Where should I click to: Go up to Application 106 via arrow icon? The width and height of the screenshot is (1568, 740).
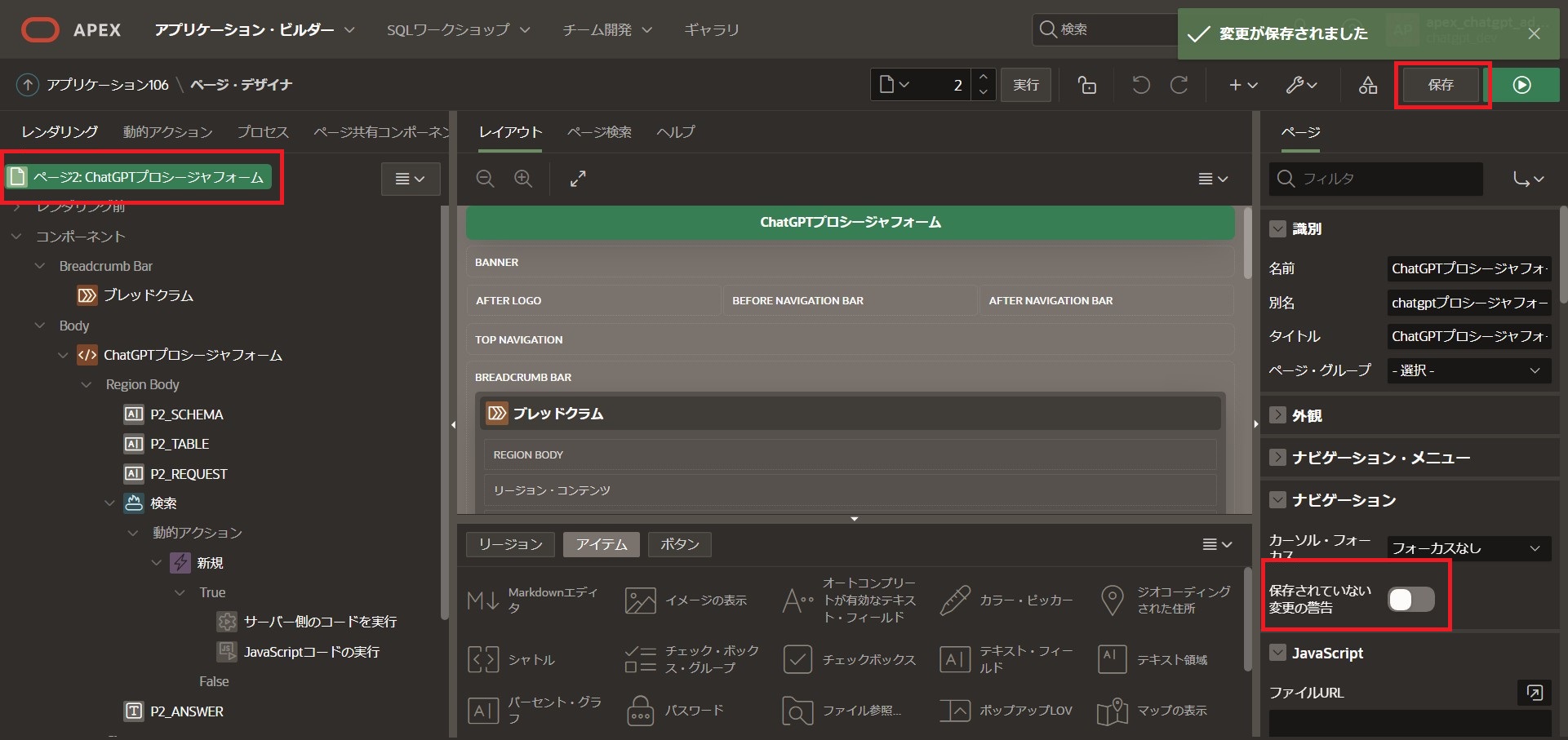[28, 85]
